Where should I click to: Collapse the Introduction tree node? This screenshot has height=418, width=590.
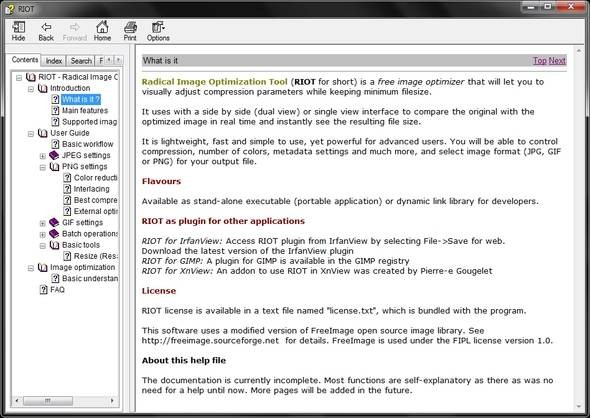click(31, 89)
